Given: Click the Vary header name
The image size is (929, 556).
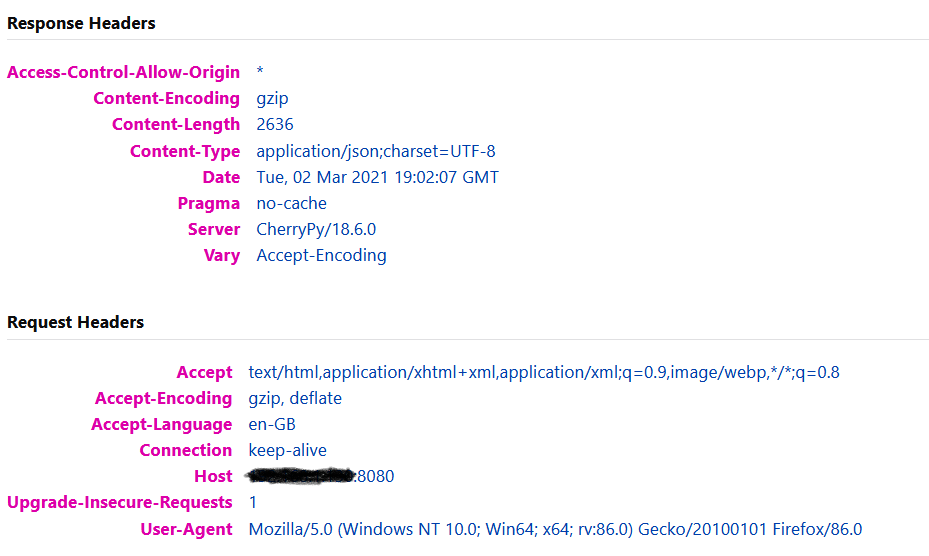Looking at the screenshot, I should point(222,255).
